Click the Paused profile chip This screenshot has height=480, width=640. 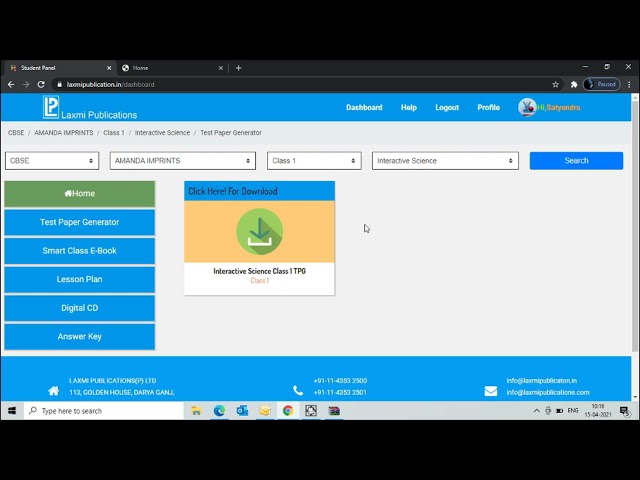602,84
